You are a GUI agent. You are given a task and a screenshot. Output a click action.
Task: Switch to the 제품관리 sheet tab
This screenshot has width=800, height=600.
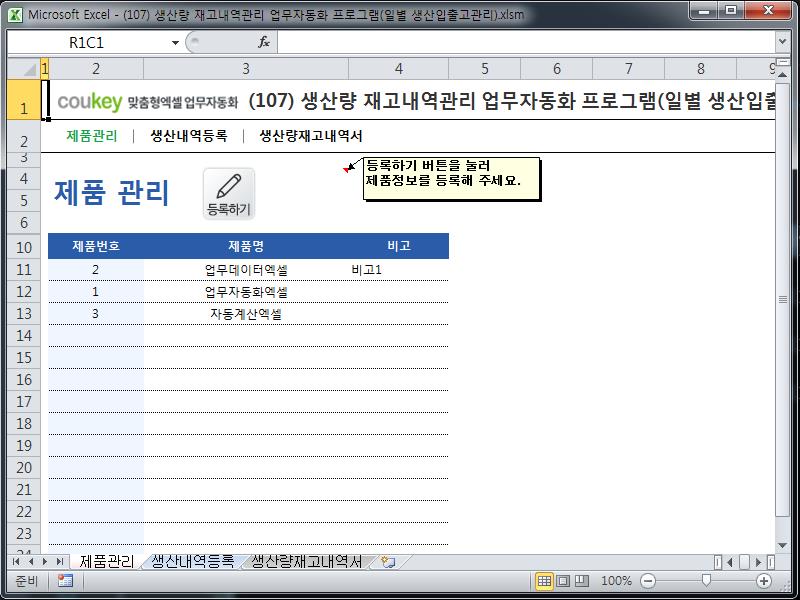[x=107, y=562]
